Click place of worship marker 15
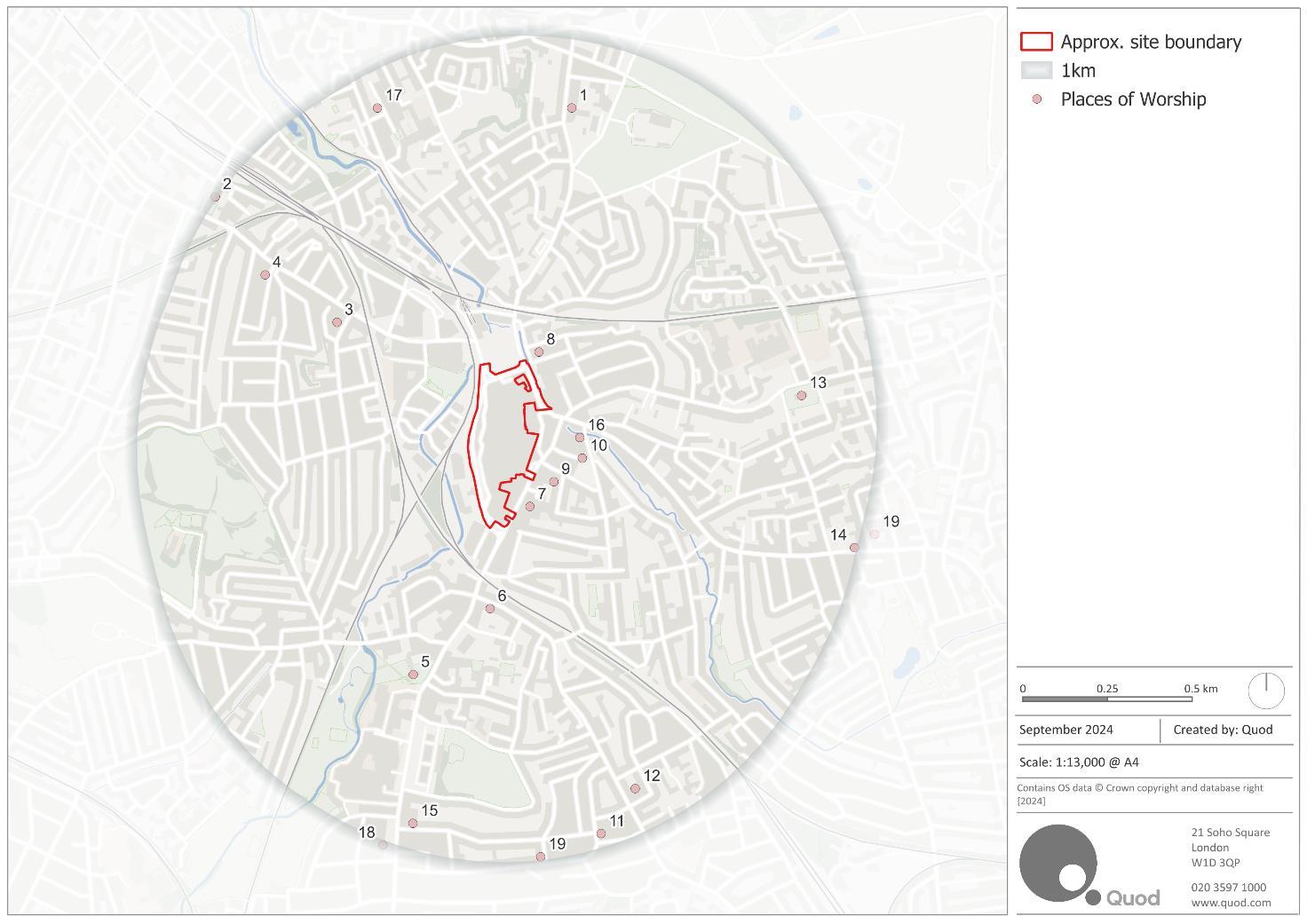Image resolution: width=1307 pixels, height=924 pixels. click(413, 824)
